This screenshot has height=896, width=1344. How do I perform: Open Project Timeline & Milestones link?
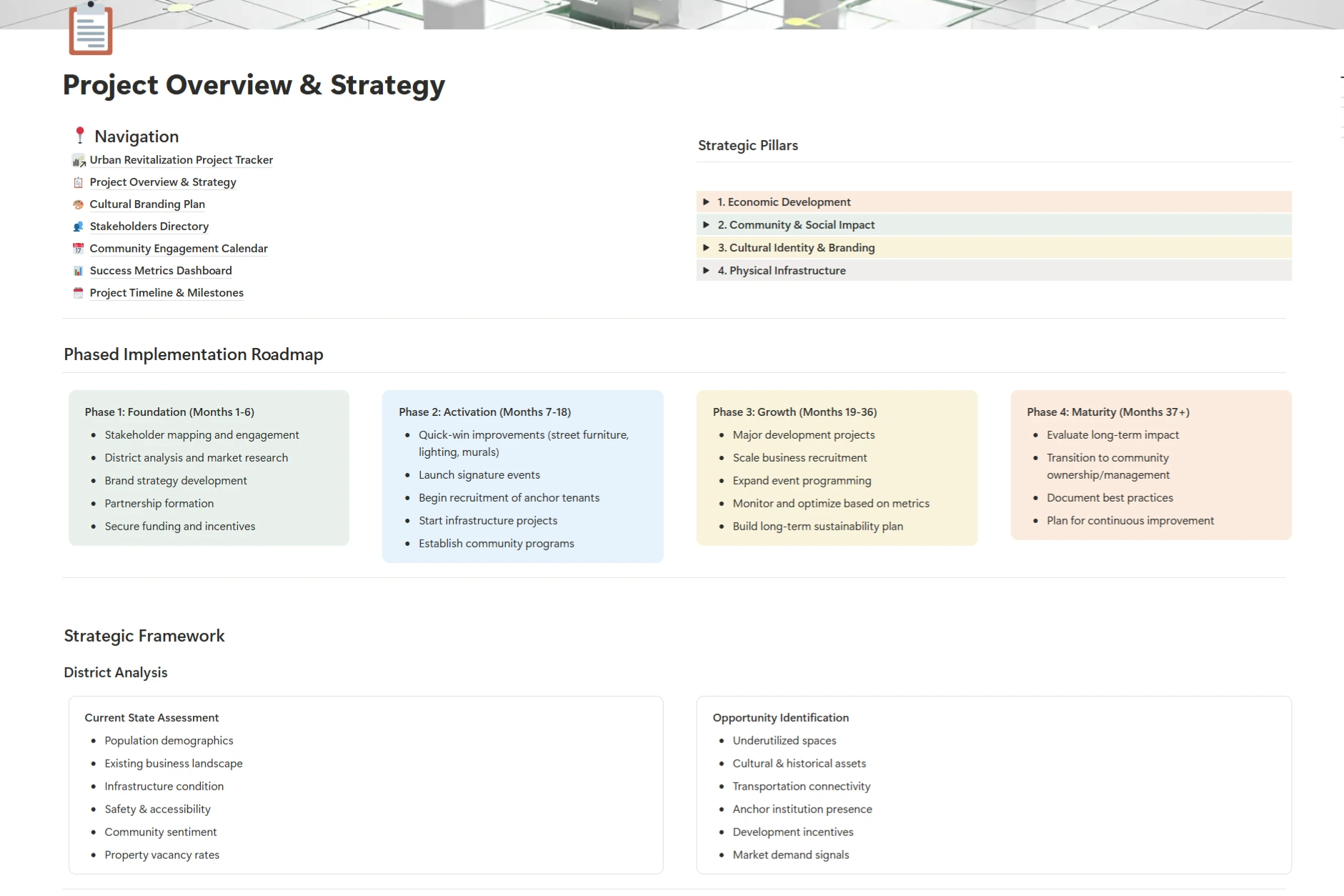(166, 293)
